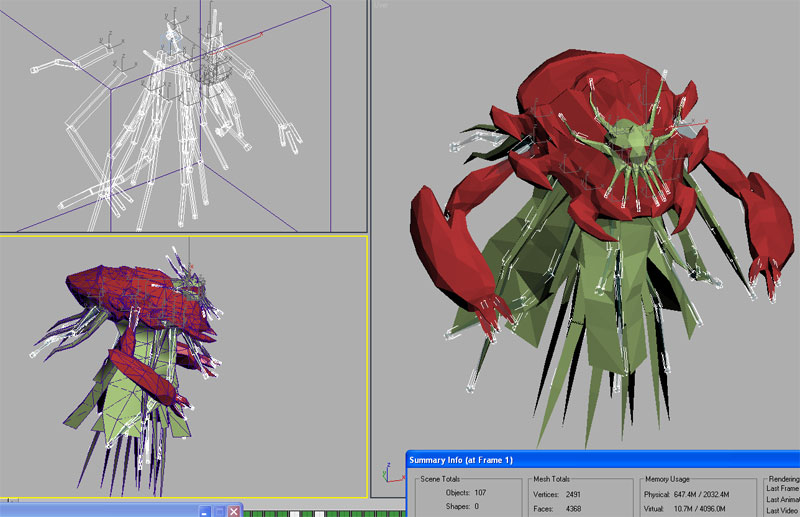Select the red highlighted bone in wireframe viewport
This screenshot has height=517, width=800.
[x=245, y=40]
